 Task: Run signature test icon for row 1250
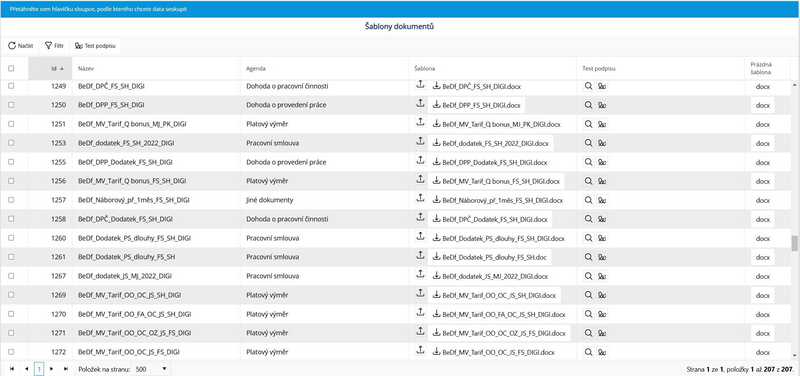point(602,106)
